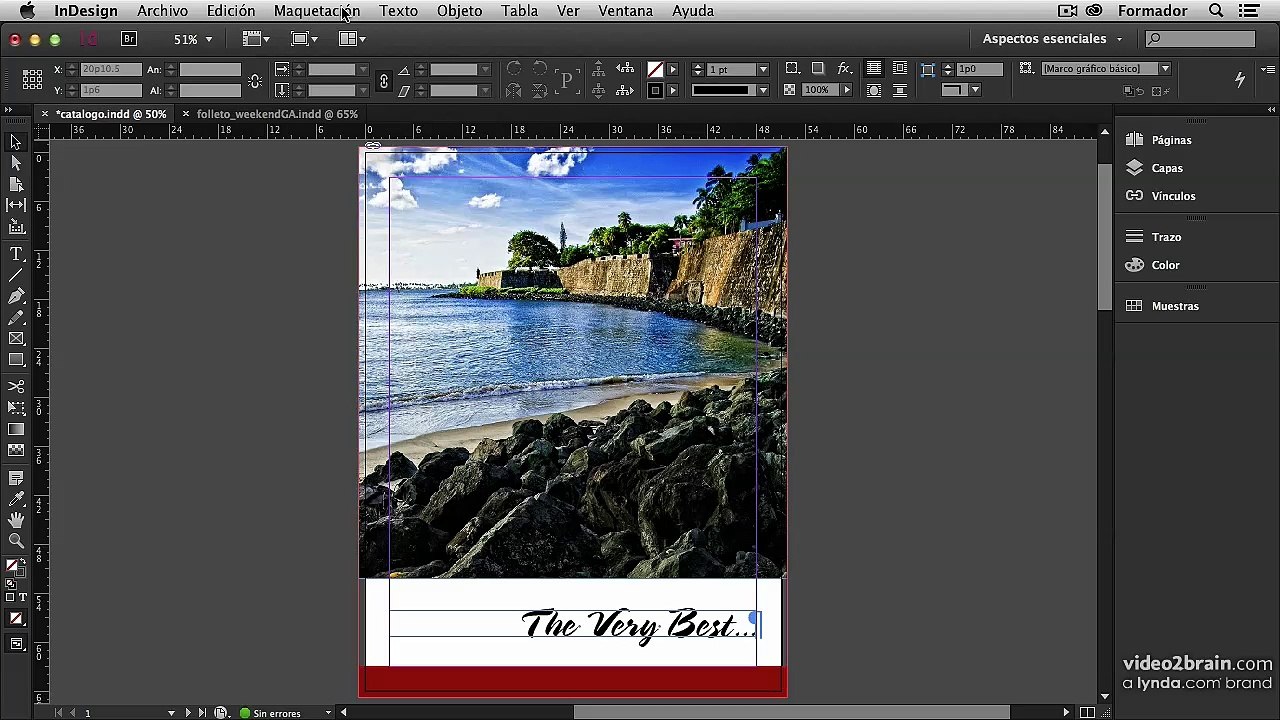Toggle constrain proportions for scaling chain

(383, 80)
